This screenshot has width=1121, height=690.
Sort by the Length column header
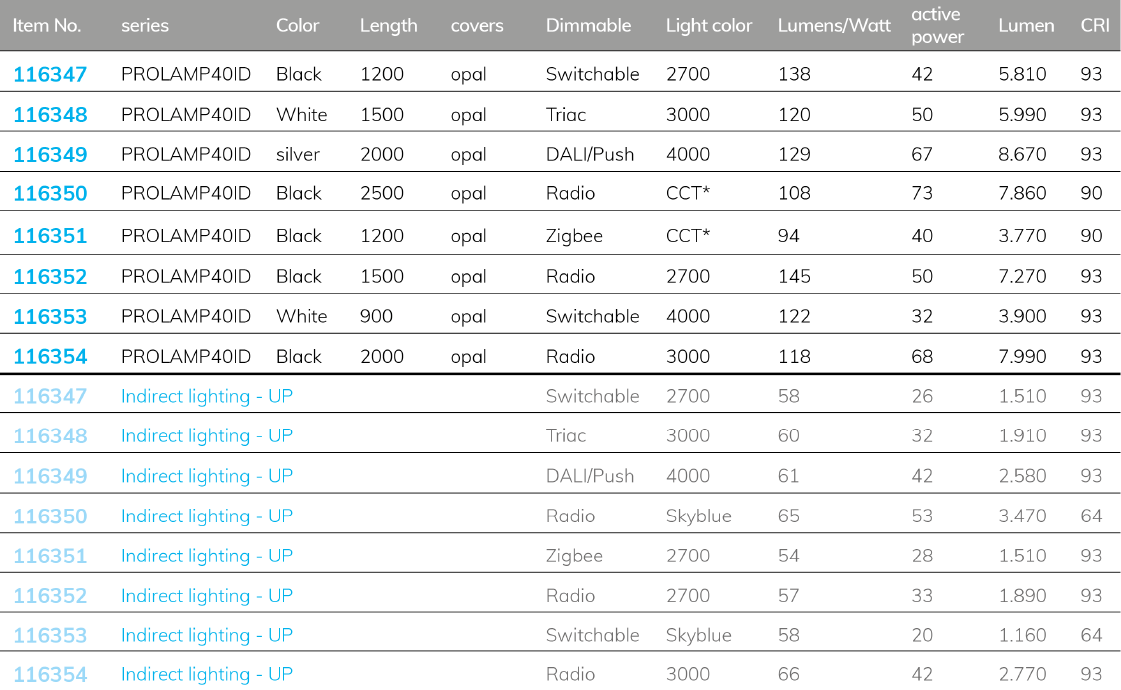click(x=388, y=26)
